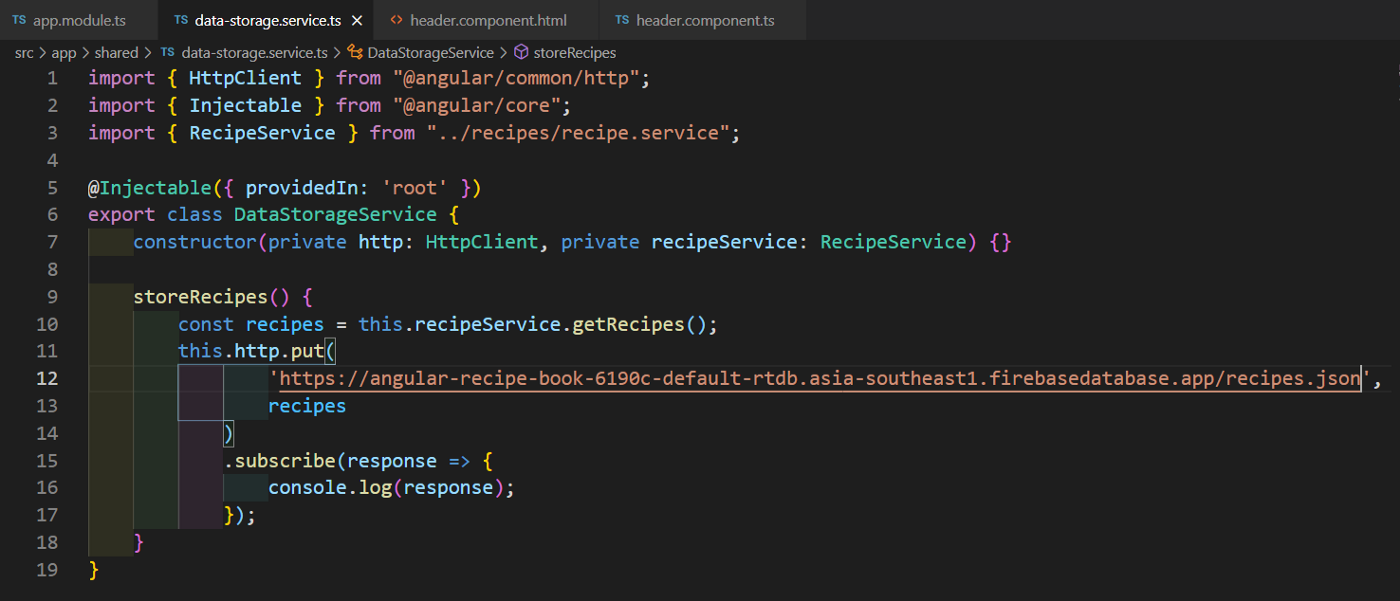The image size is (1400, 601).
Task: Open the header.component.html tab
Action: point(488,20)
